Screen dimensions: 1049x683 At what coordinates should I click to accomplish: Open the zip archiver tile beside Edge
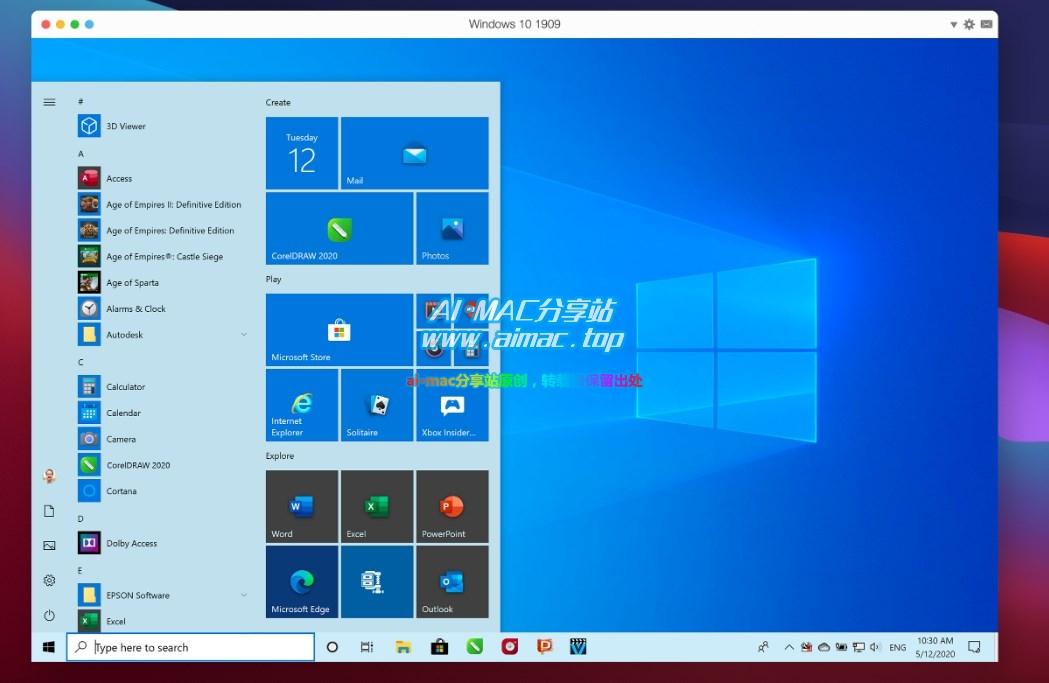pos(377,581)
